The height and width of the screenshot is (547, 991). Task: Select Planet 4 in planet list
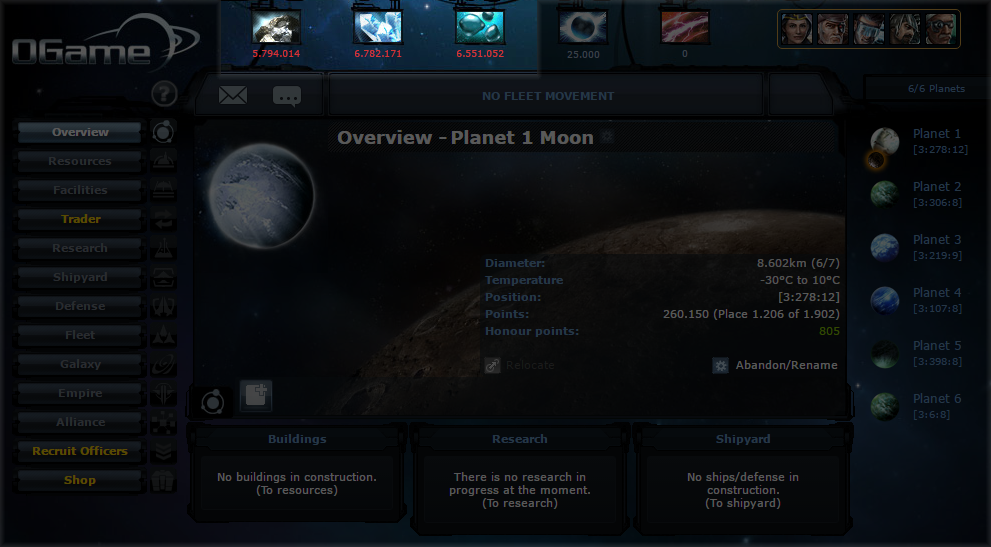coord(918,300)
